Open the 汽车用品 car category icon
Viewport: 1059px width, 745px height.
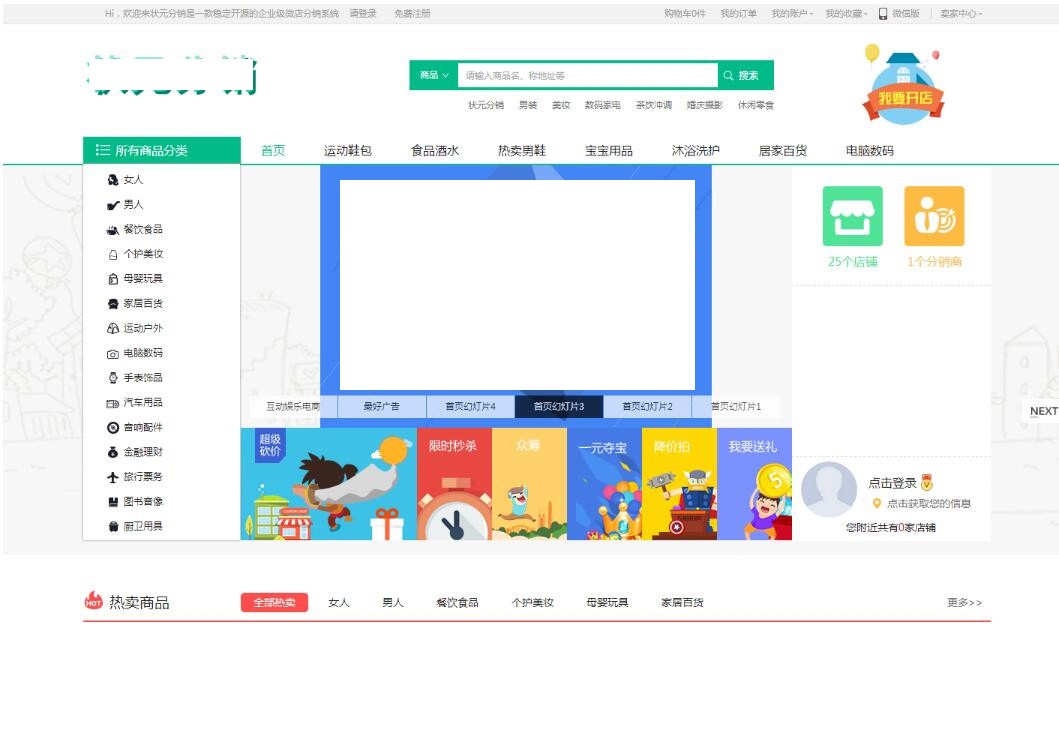tap(112, 402)
